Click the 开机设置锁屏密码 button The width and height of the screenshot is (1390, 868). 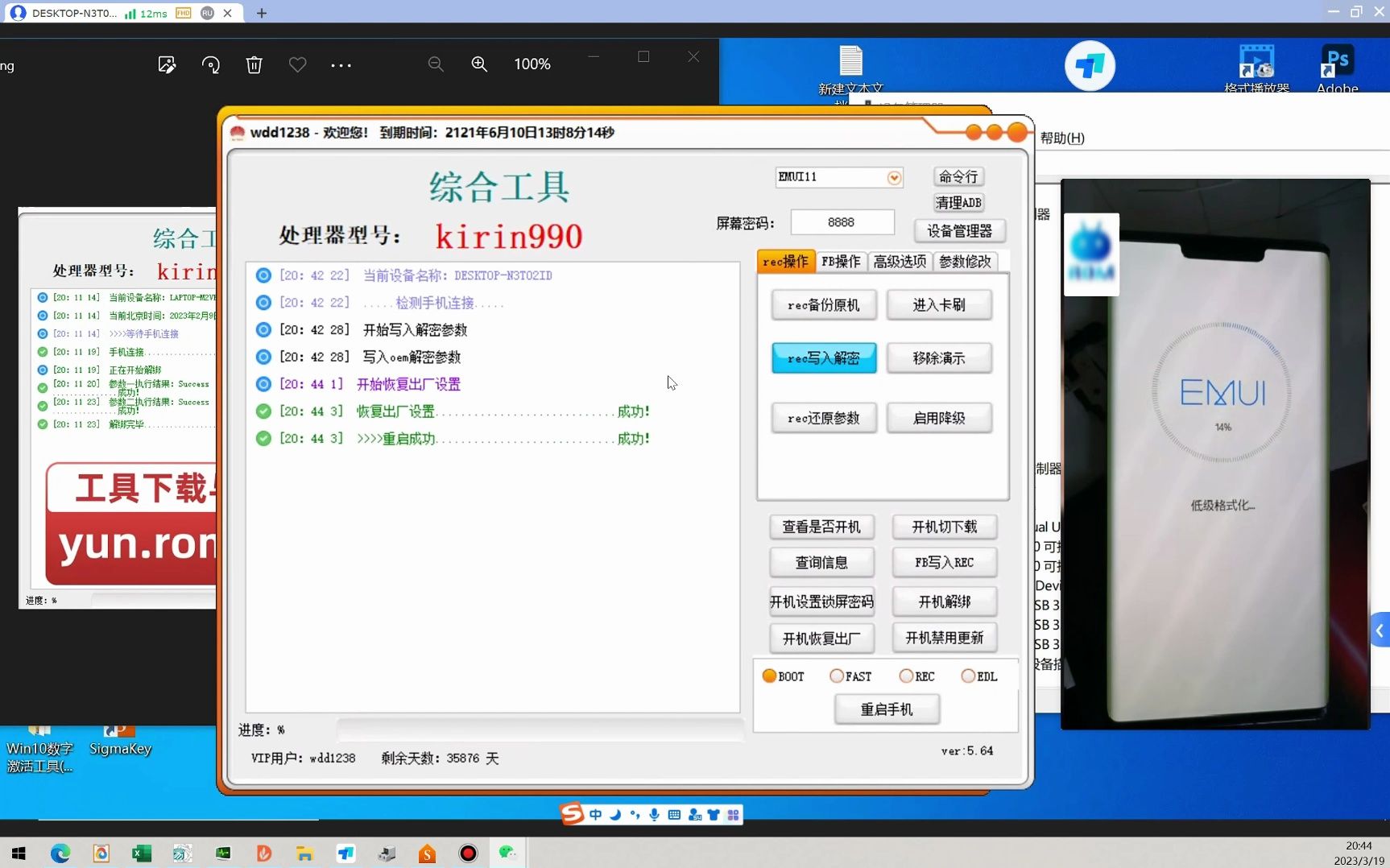[821, 601]
